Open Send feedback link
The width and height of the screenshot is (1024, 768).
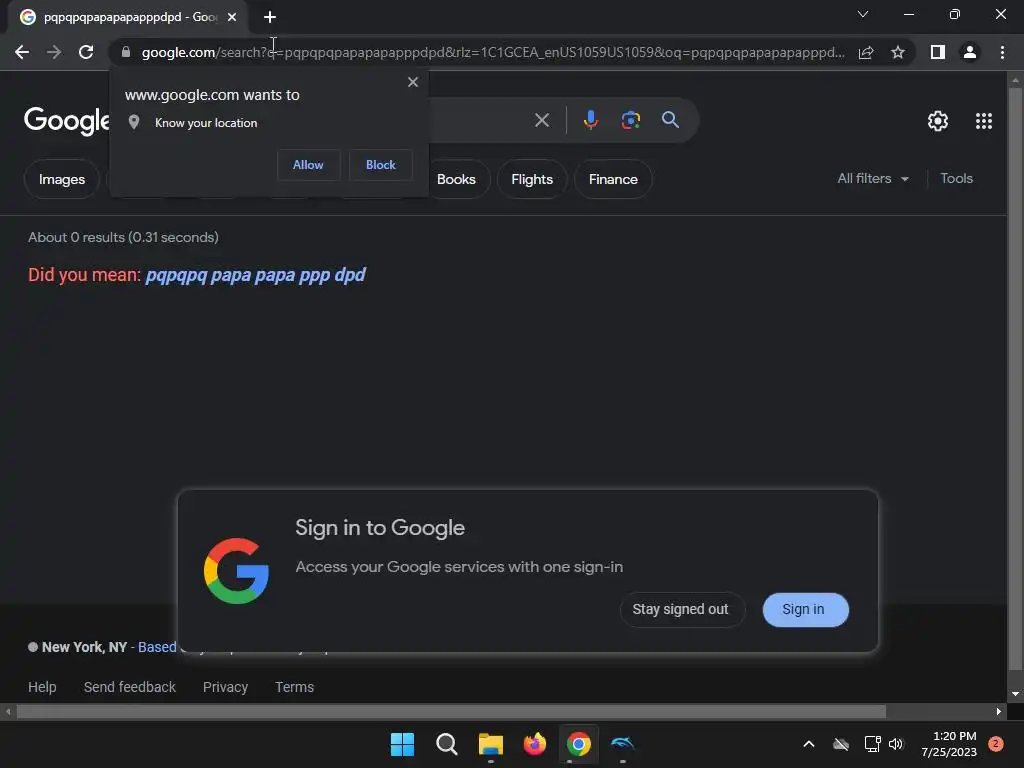pyautogui.click(x=129, y=687)
